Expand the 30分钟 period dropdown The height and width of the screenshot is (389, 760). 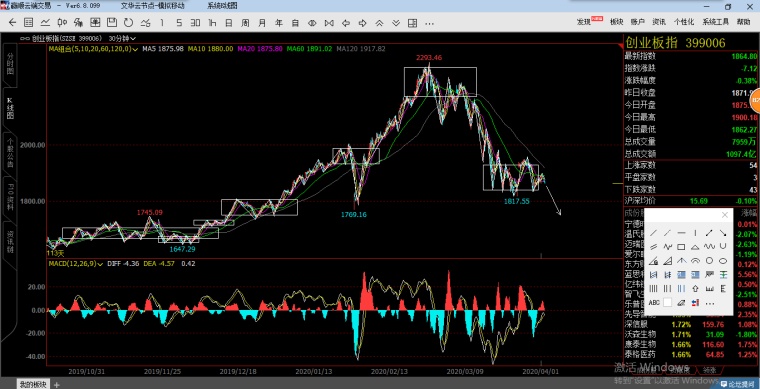pyautogui.click(x=122, y=38)
